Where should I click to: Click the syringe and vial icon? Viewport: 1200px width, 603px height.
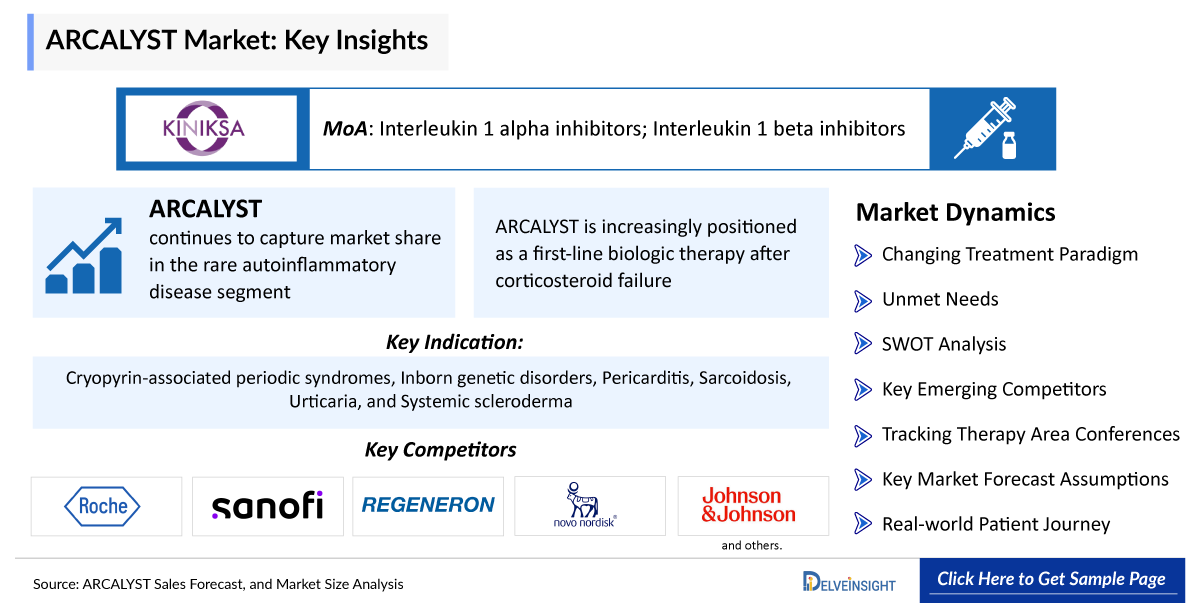pyautogui.click(x=992, y=128)
